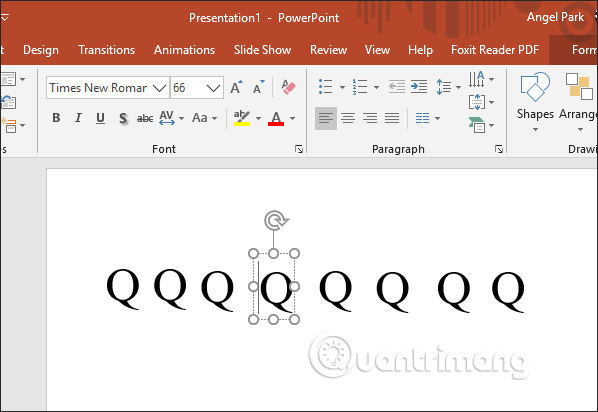Toggle Underline formatting
The image size is (598, 412).
tap(100, 118)
